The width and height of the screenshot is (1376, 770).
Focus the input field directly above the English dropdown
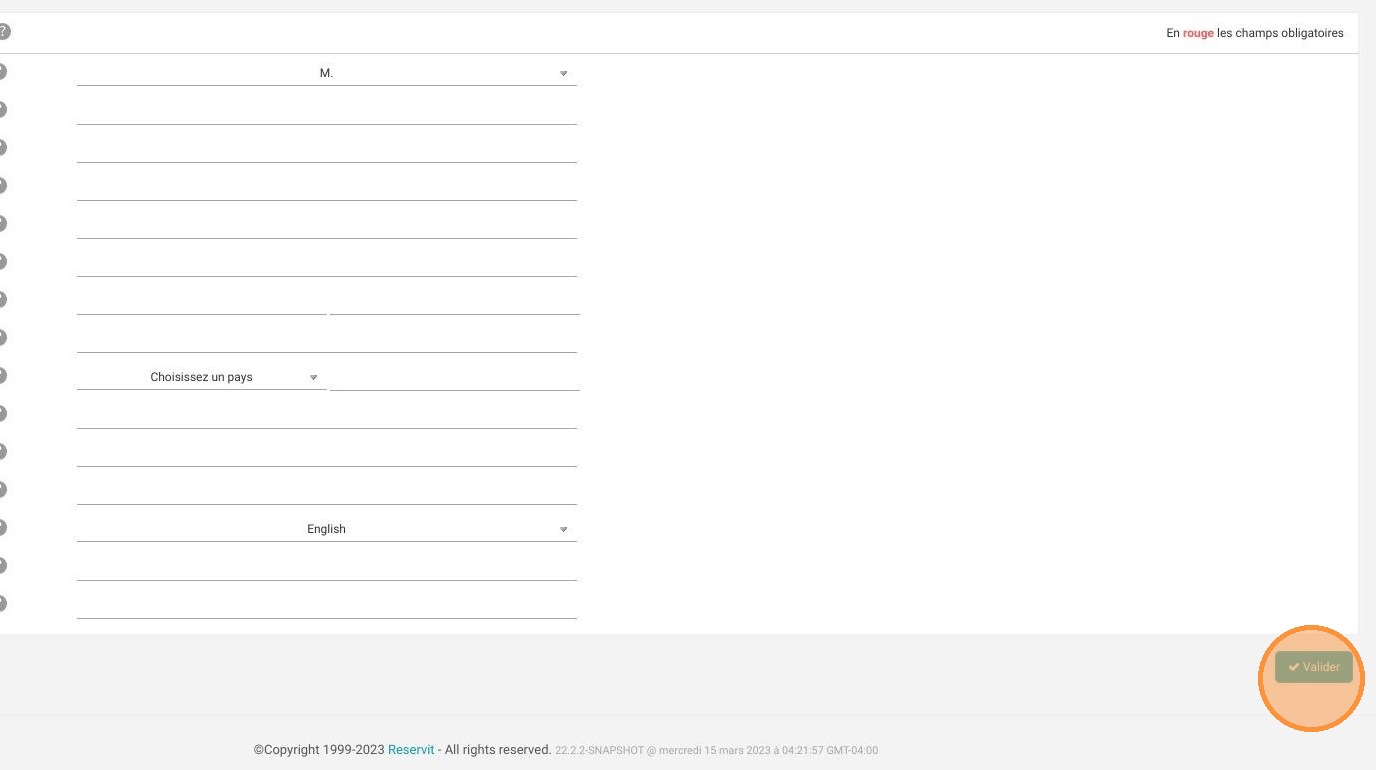point(327,492)
